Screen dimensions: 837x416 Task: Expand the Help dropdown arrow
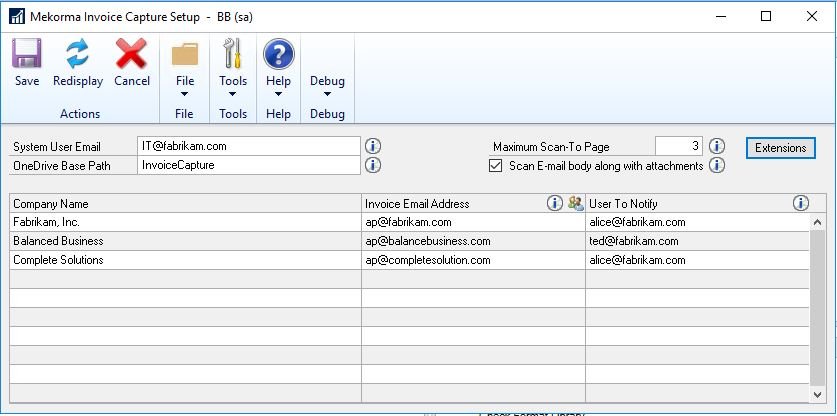(x=278, y=95)
